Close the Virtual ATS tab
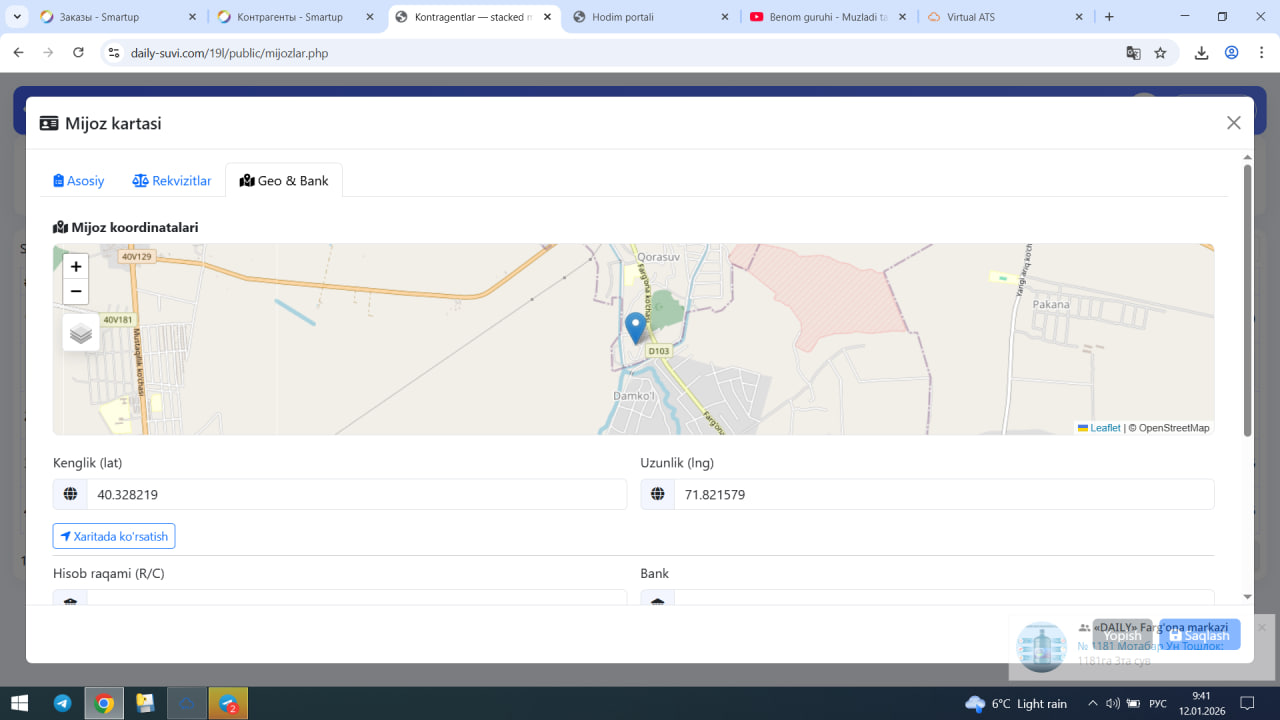Image resolution: width=1280 pixels, height=720 pixels. [1079, 17]
